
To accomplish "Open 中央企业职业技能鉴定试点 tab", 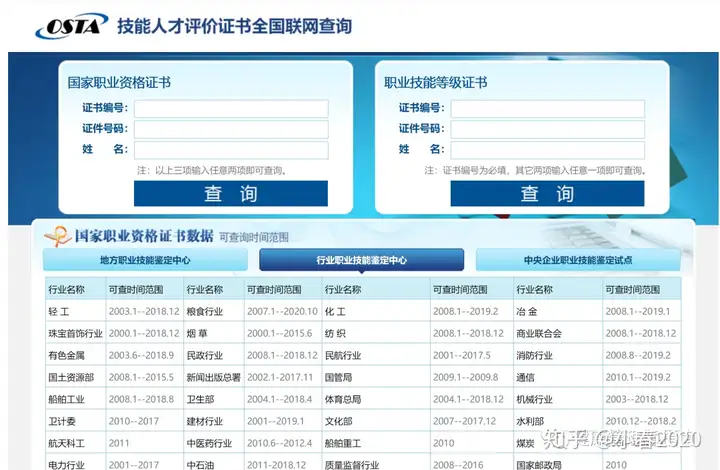I will pyautogui.click(x=578, y=260).
